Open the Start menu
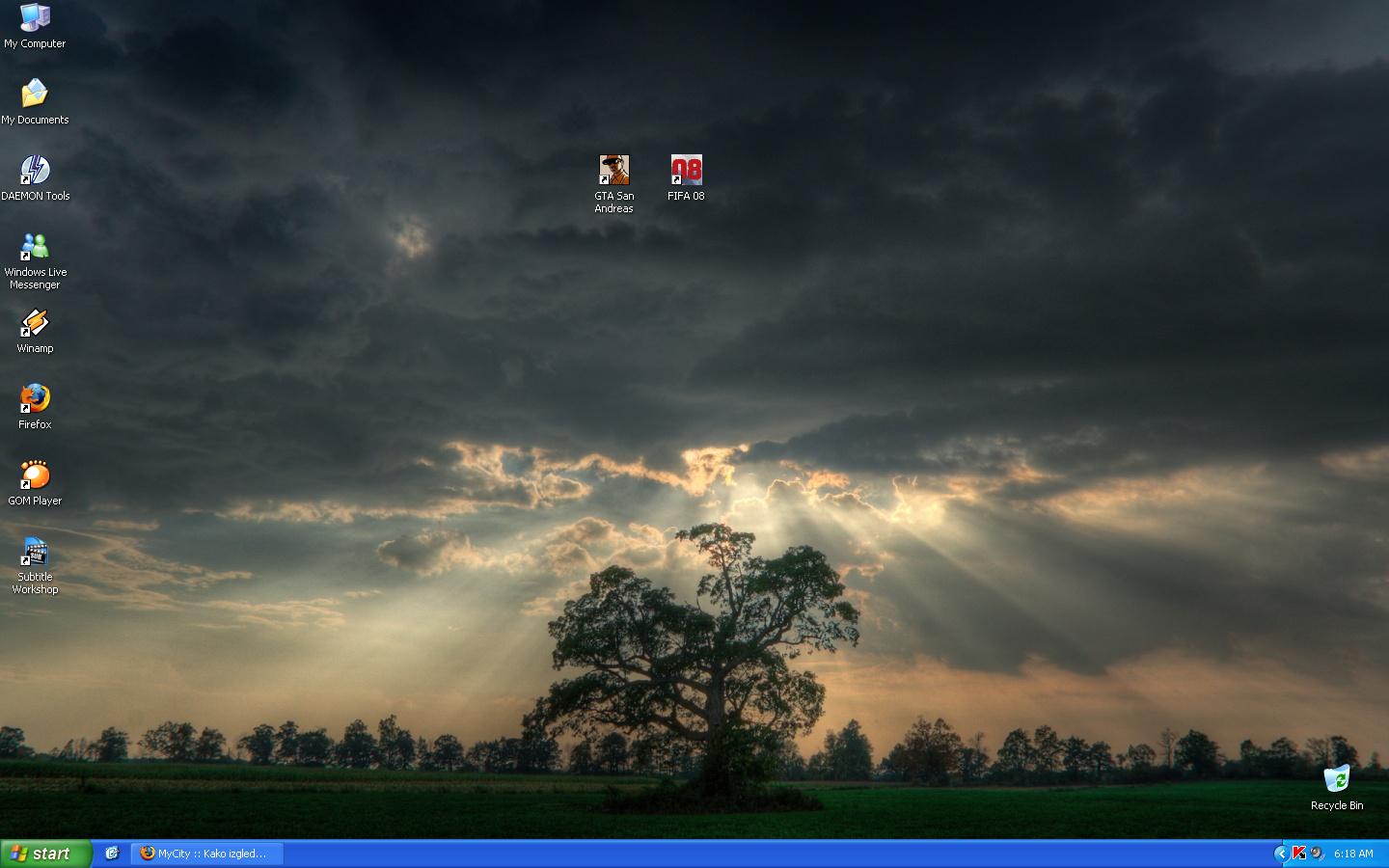1389x868 pixels. pos(45,854)
